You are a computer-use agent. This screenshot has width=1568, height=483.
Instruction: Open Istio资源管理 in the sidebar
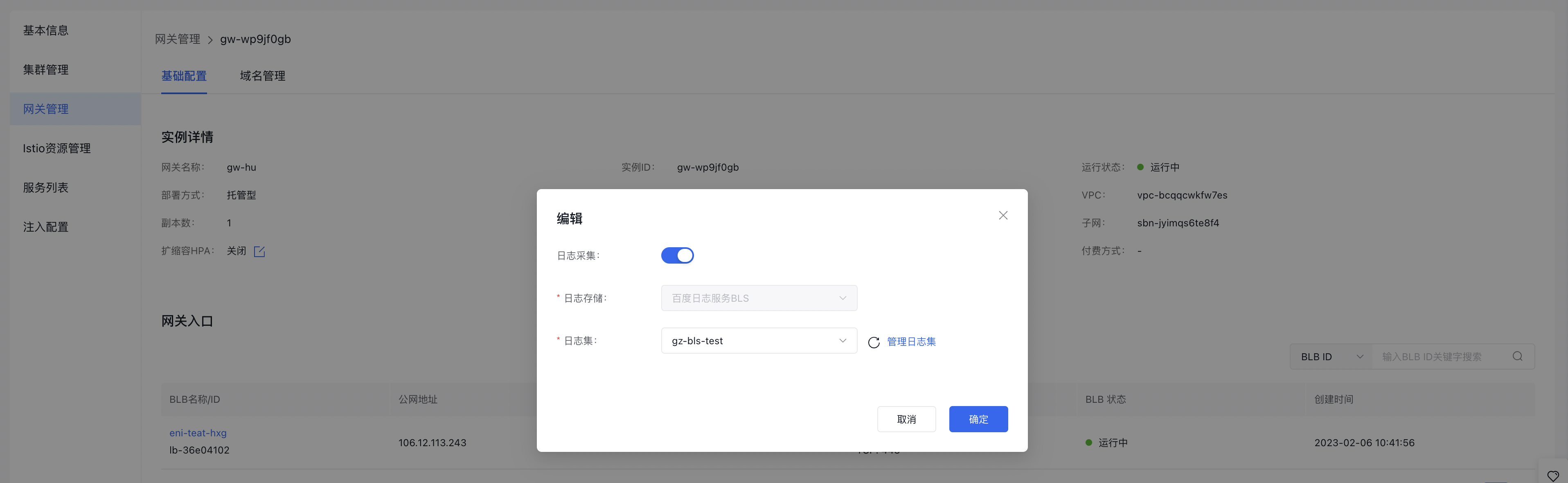point(56,148)
